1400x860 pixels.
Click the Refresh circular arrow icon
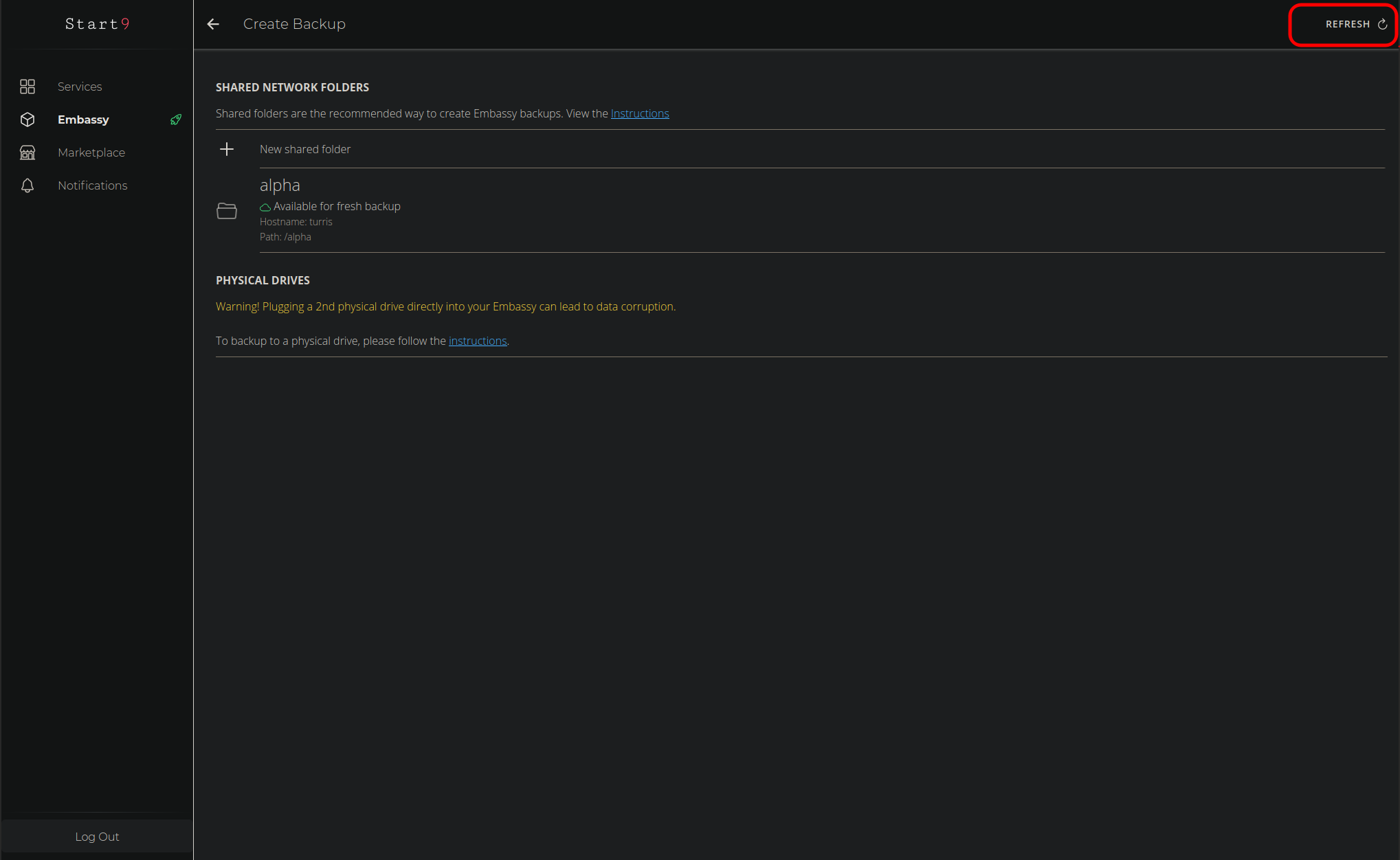[1382, 24]
